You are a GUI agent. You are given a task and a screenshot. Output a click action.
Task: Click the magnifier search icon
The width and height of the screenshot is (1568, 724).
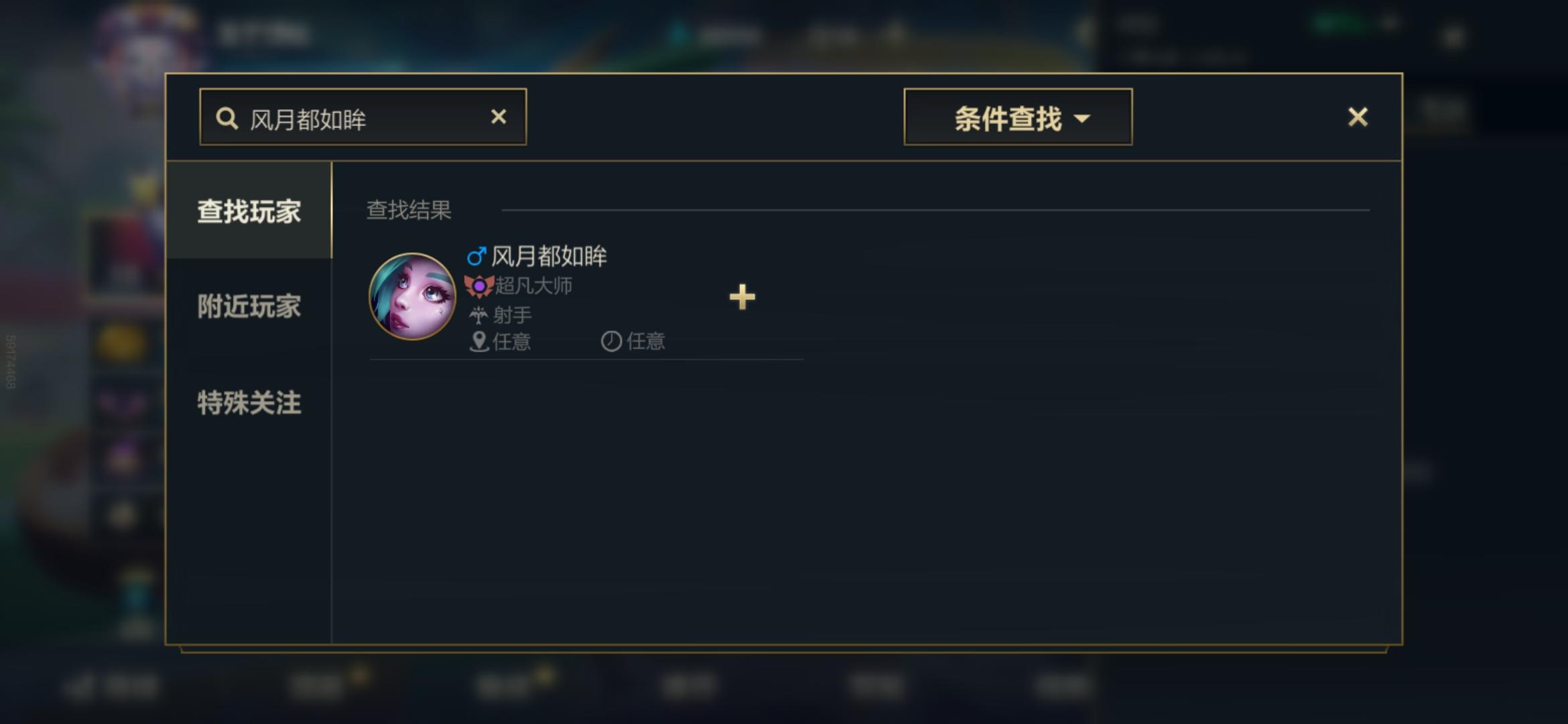coord(226,119)
